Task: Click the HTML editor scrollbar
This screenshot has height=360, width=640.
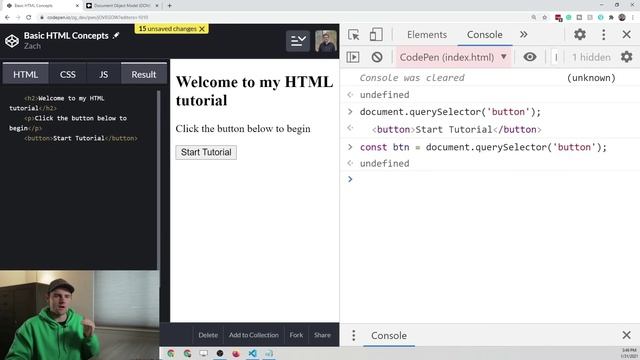Action: coord(158,180)
